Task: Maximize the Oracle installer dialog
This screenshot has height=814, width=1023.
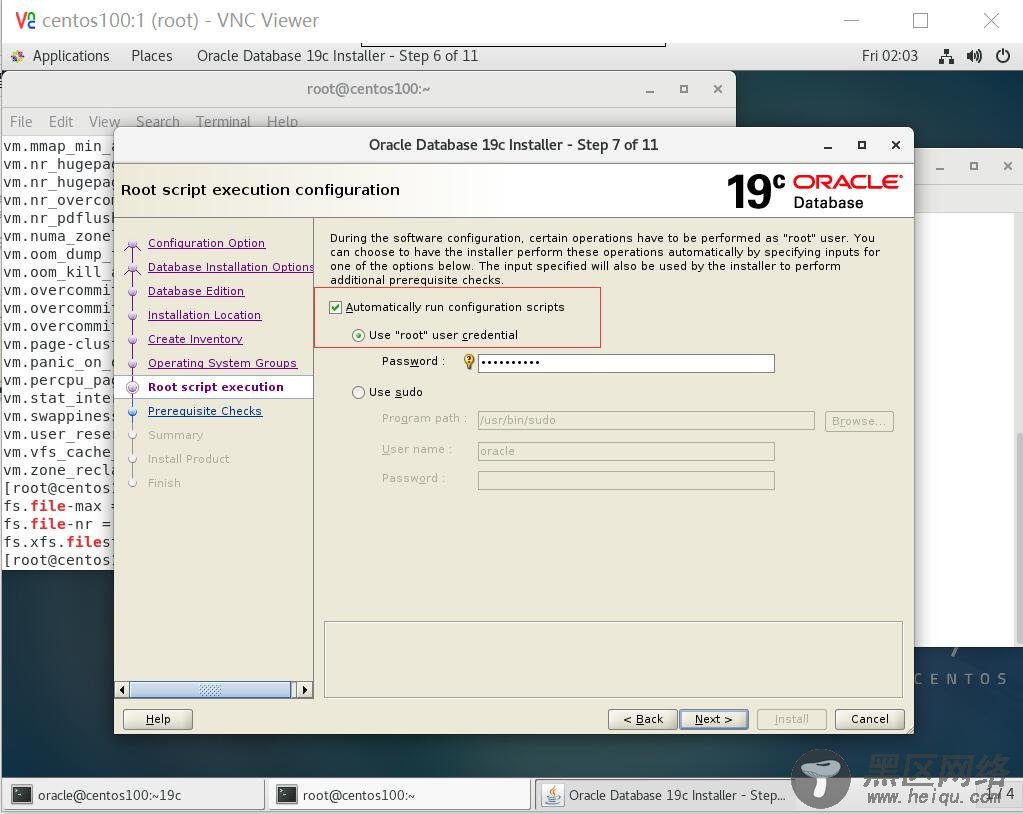Action: tap(862, 145)
